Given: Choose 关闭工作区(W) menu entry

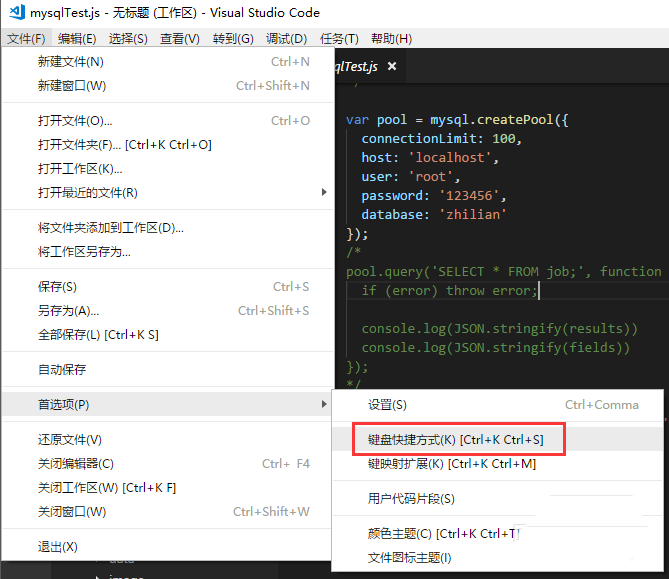Looking at the screenshot, I should tap(168, 488).
